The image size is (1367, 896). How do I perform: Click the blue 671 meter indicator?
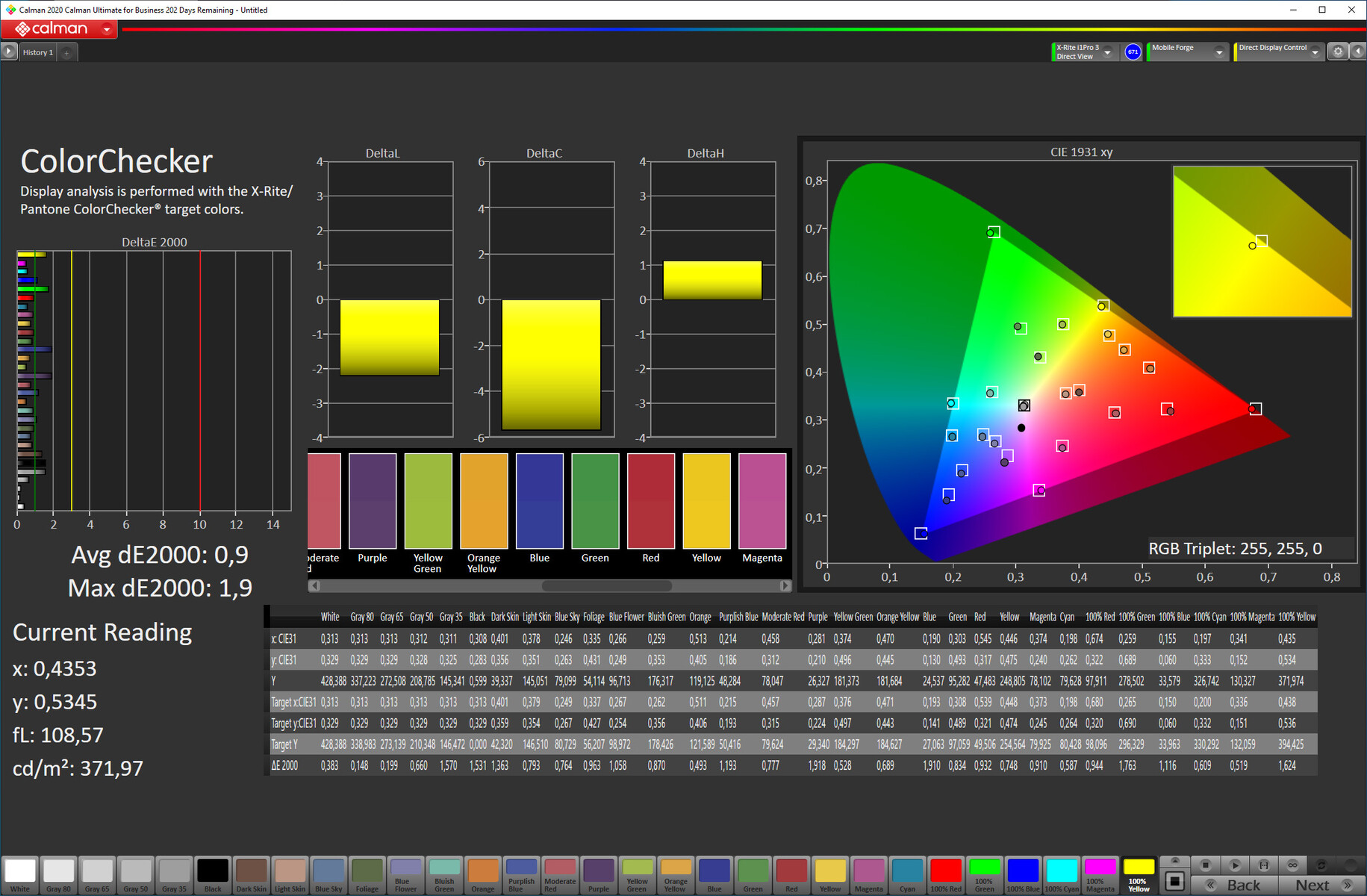click(x=1133, y=52)
